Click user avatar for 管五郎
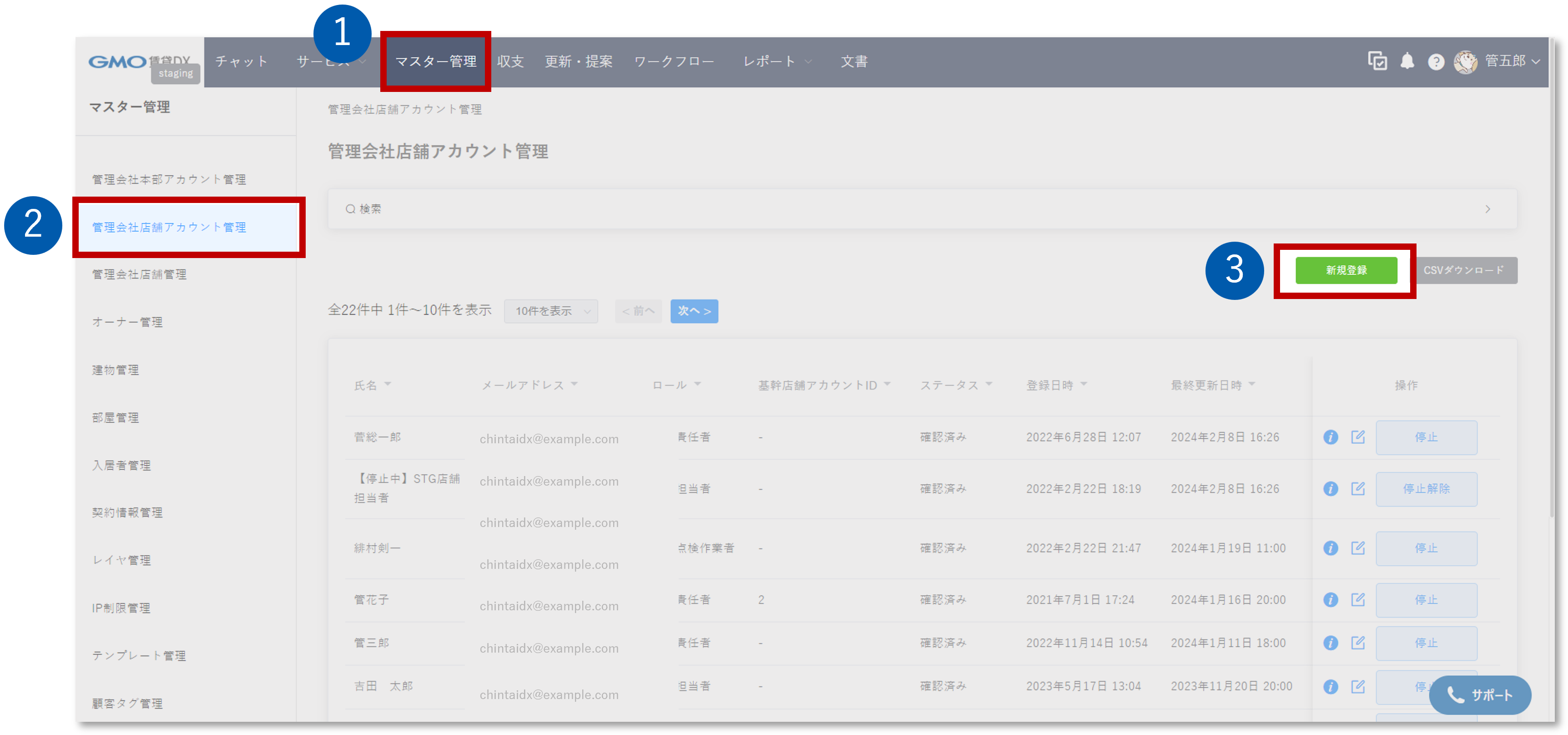Image resolution: width=1568 pixels, height=735 pixels. tap(1466, 61)
